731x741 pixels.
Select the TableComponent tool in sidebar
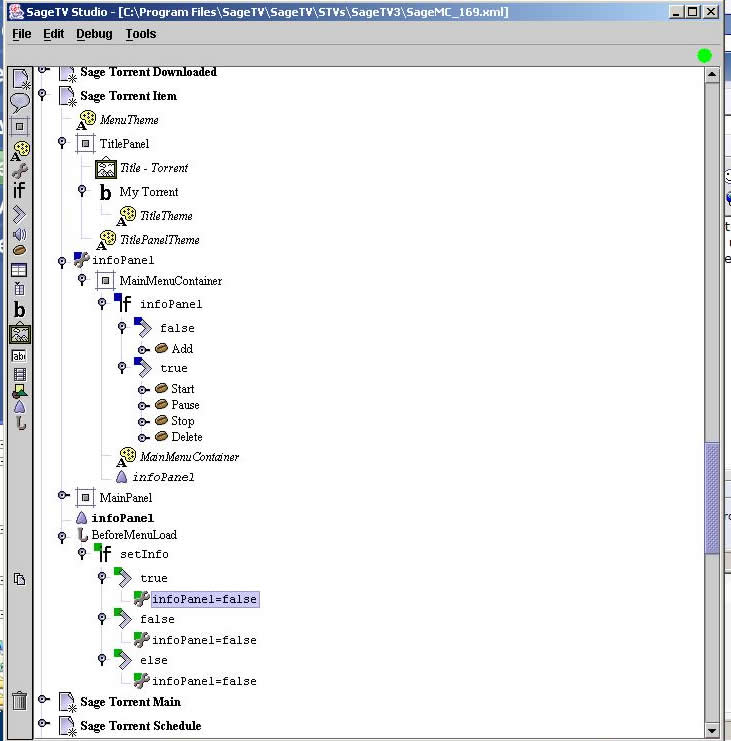pyautogui.click(x=19, y=288)
